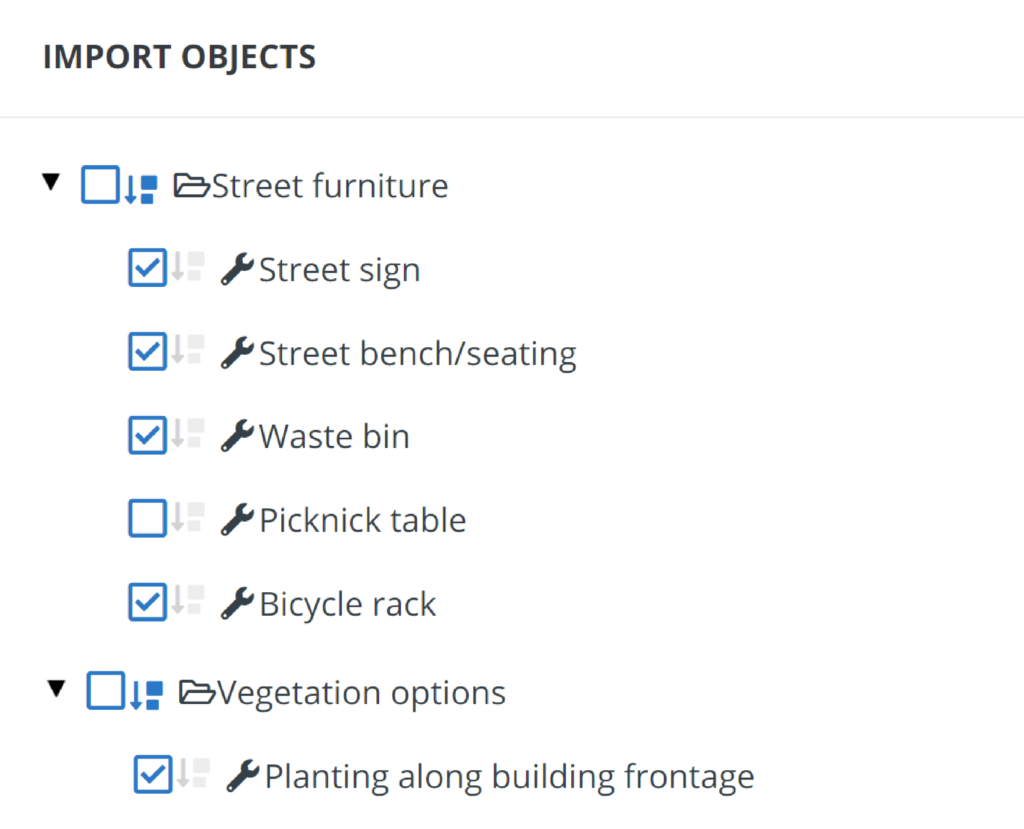Click the wrench icon beside Picknick table
Image resolution: width=1024 pixels, height=829 pixels.
point(237,520)
